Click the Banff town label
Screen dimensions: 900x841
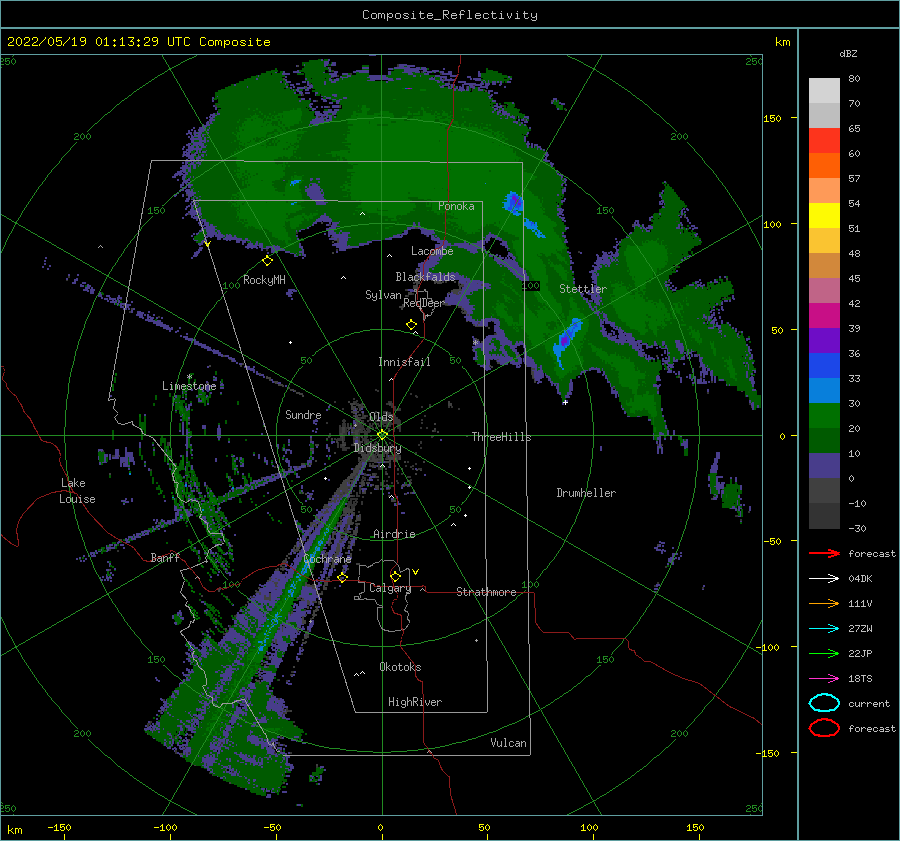point(165,557)
